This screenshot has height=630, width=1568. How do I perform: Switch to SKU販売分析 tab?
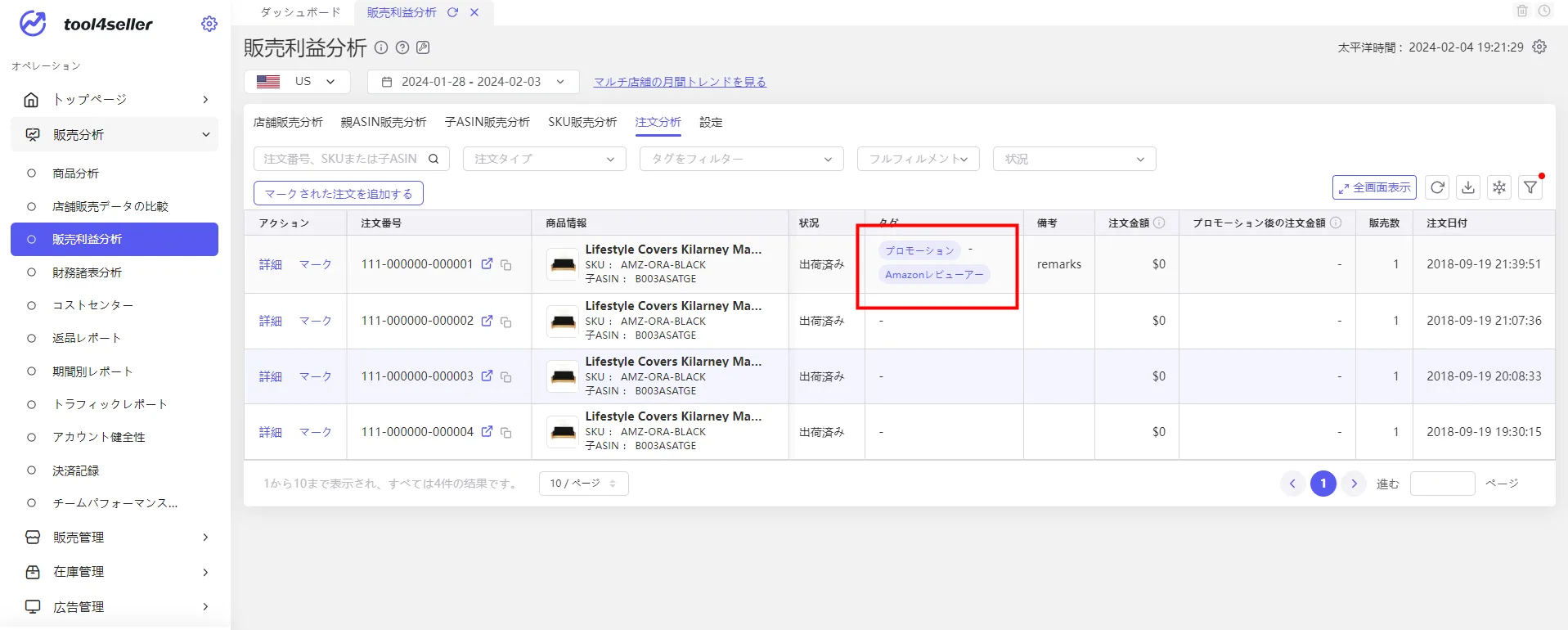point(582,122)
